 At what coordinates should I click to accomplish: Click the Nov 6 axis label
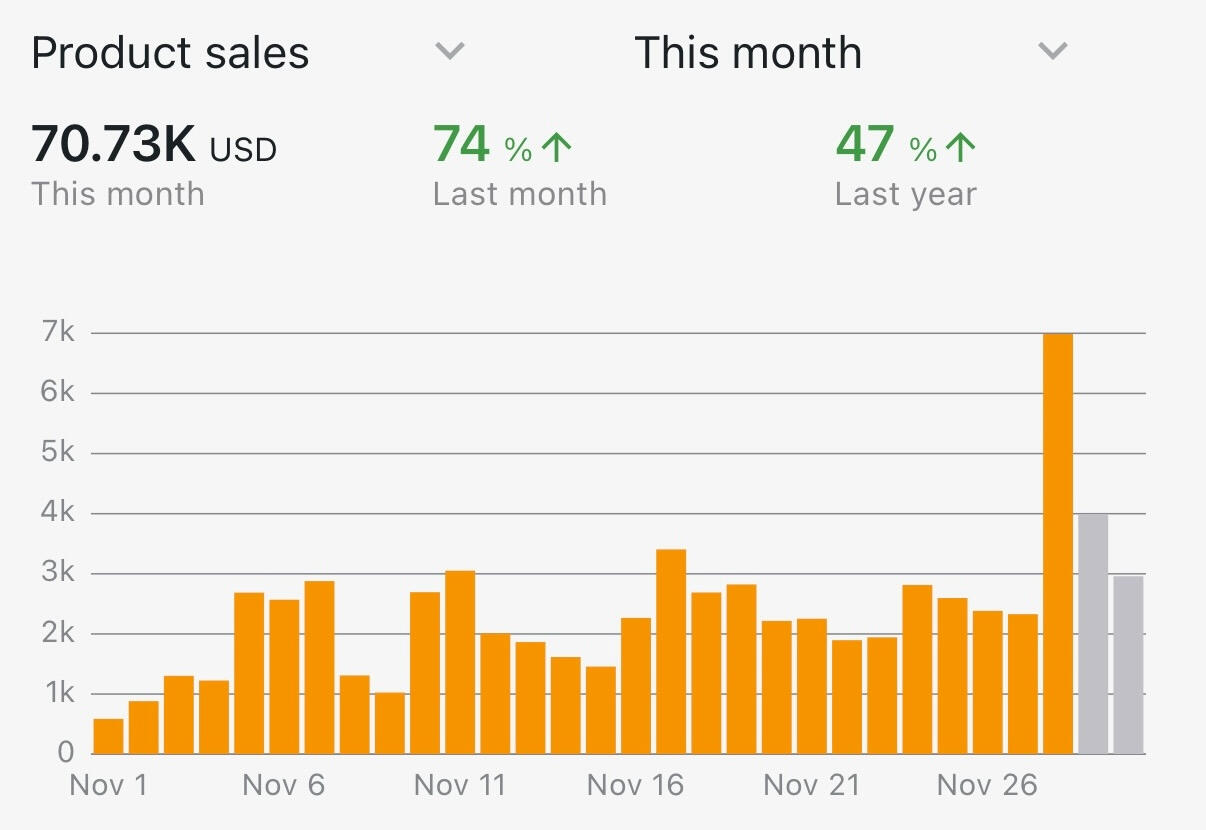click(283, 785)
